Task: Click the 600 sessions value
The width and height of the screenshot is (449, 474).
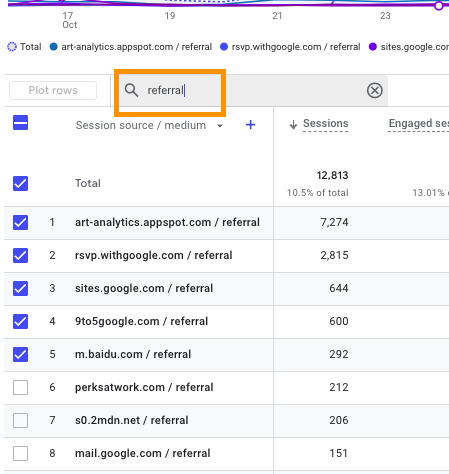Action: 339,321
